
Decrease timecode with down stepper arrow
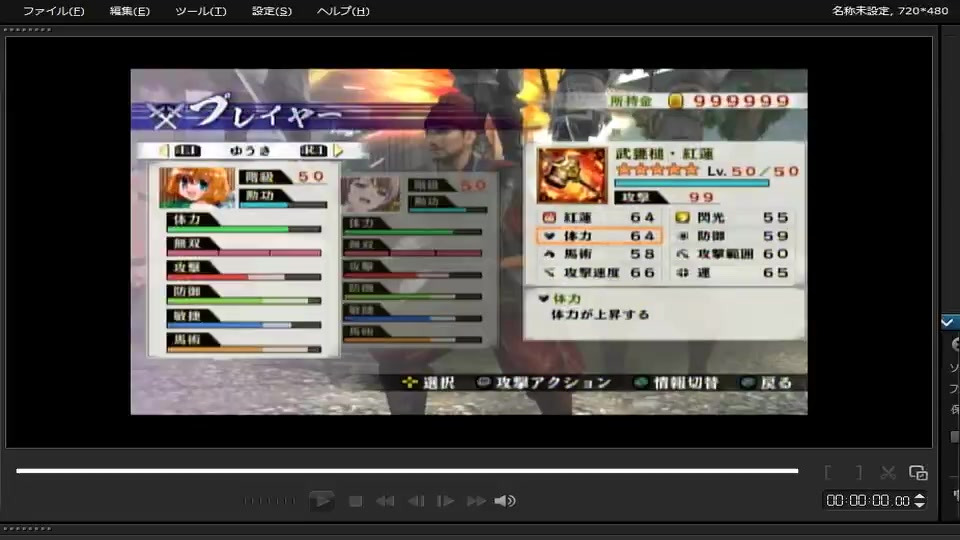pyautogui.click(x=920, y=504)
